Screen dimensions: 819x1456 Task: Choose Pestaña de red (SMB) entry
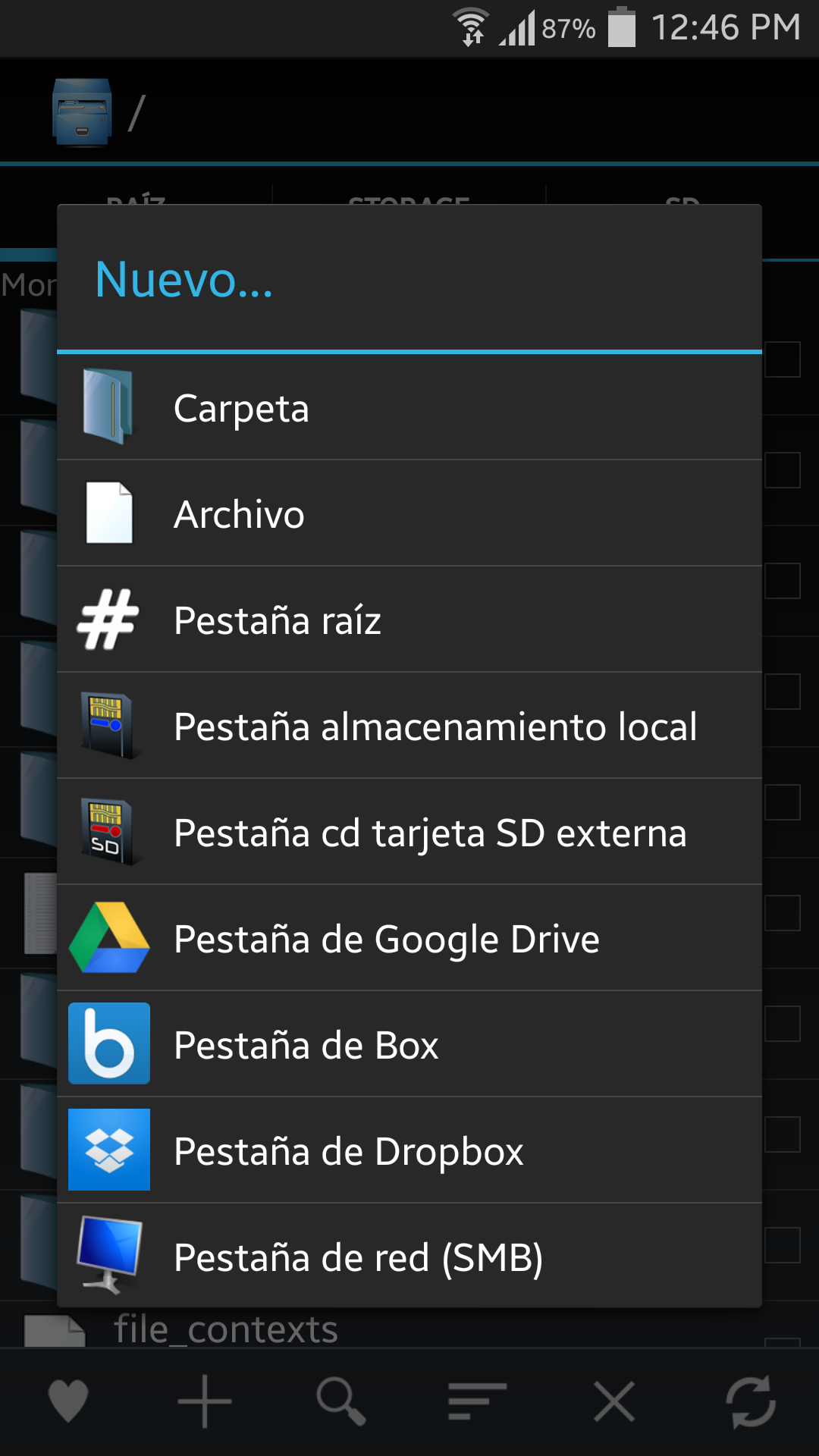(x=409, y=1256)
